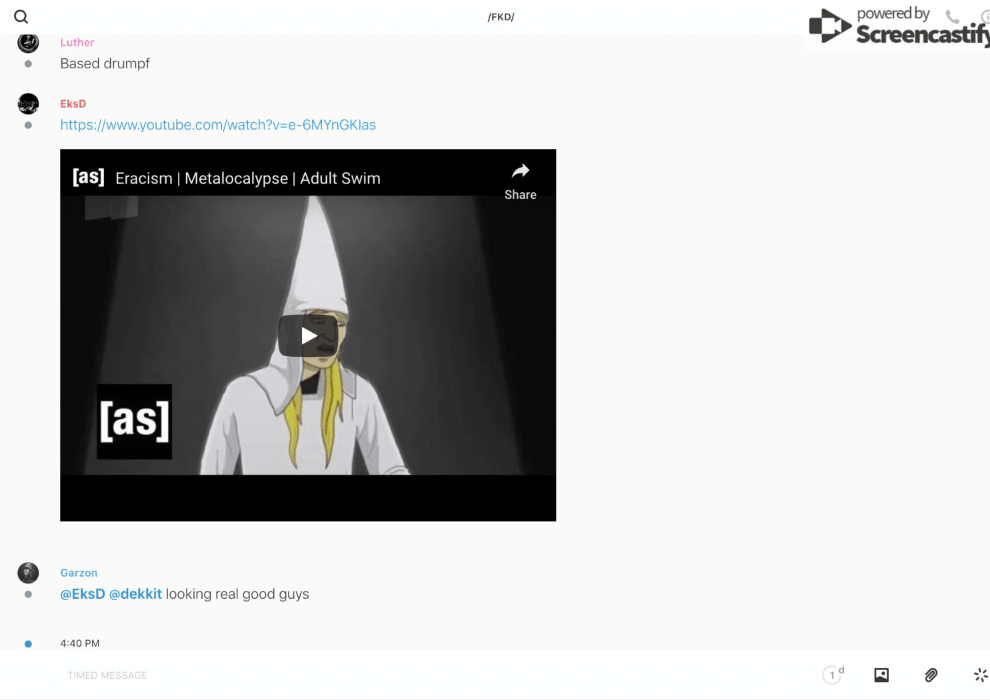Image resolution: width=990 pixels, height=700 pixels.
Task: Click the sender name EksD
Action: coord(73,104)
